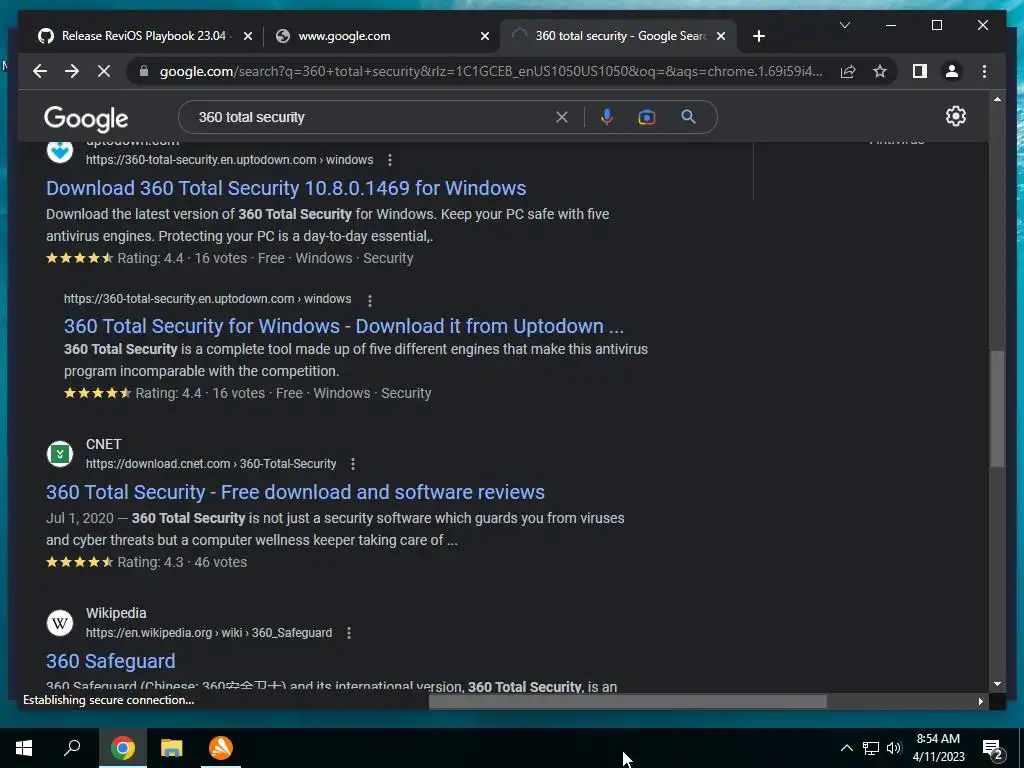This screenshot has height=768, width=1024.
Task: Open Download 360 Total Security 10.8.0.1469 link
Action: (x=286, y=188)
